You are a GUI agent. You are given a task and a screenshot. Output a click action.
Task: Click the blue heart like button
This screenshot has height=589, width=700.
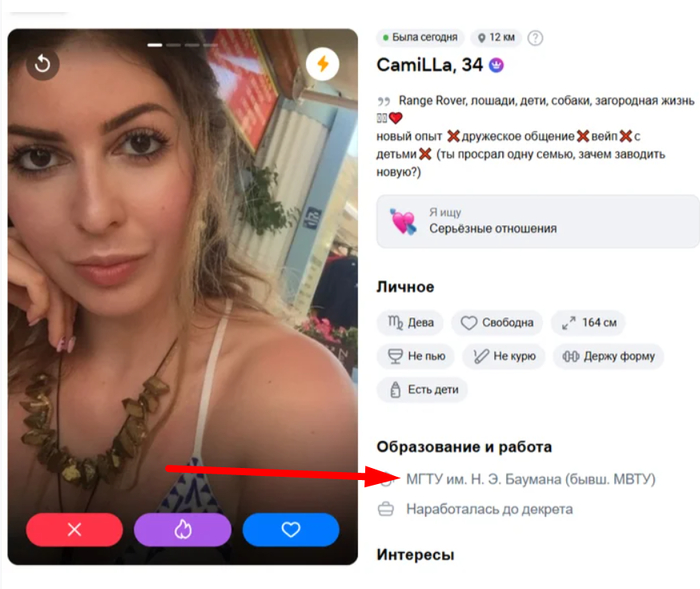291,530
